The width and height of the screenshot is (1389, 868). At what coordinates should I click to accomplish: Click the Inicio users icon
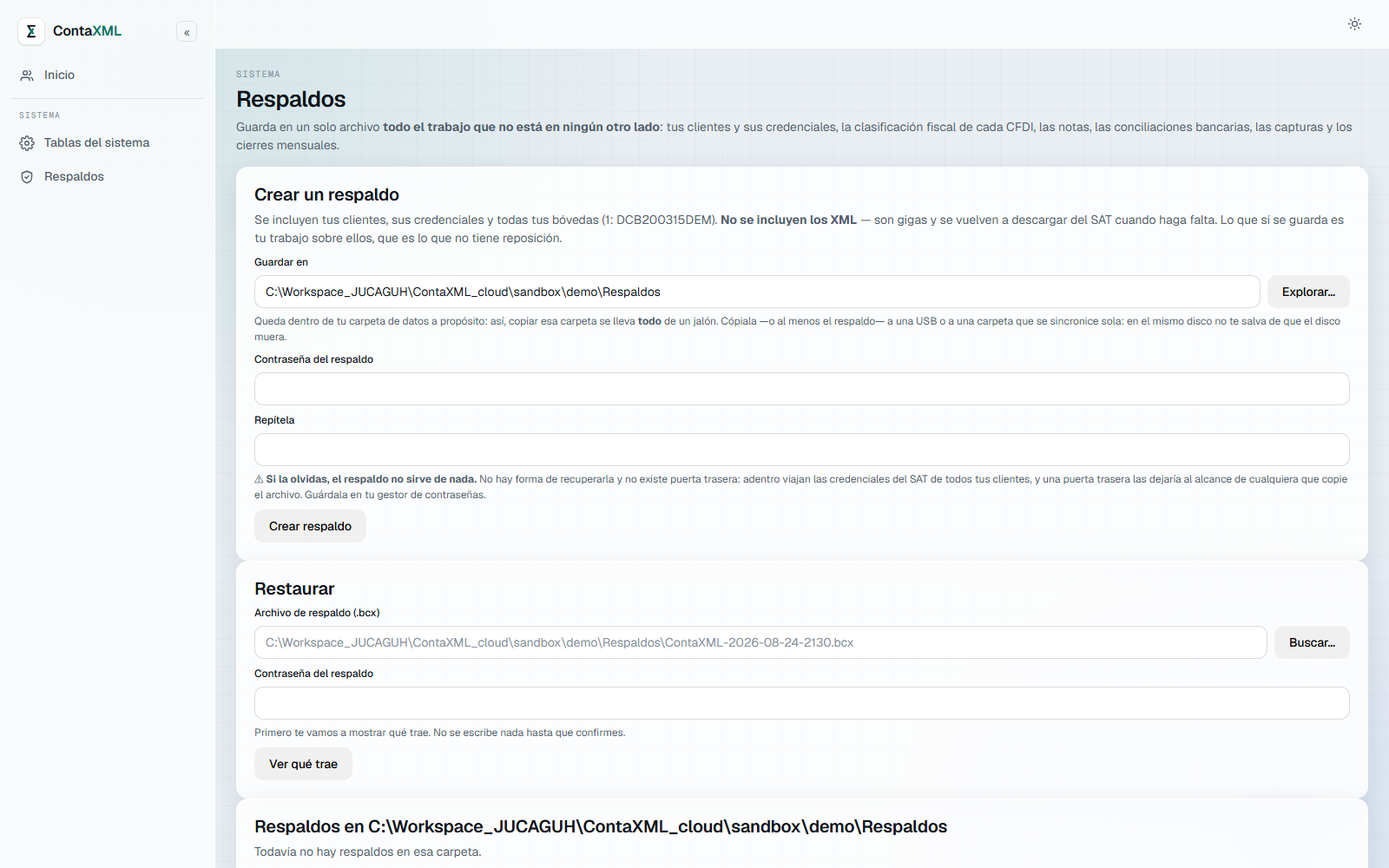pyautogui.click(x=27, y=76)
